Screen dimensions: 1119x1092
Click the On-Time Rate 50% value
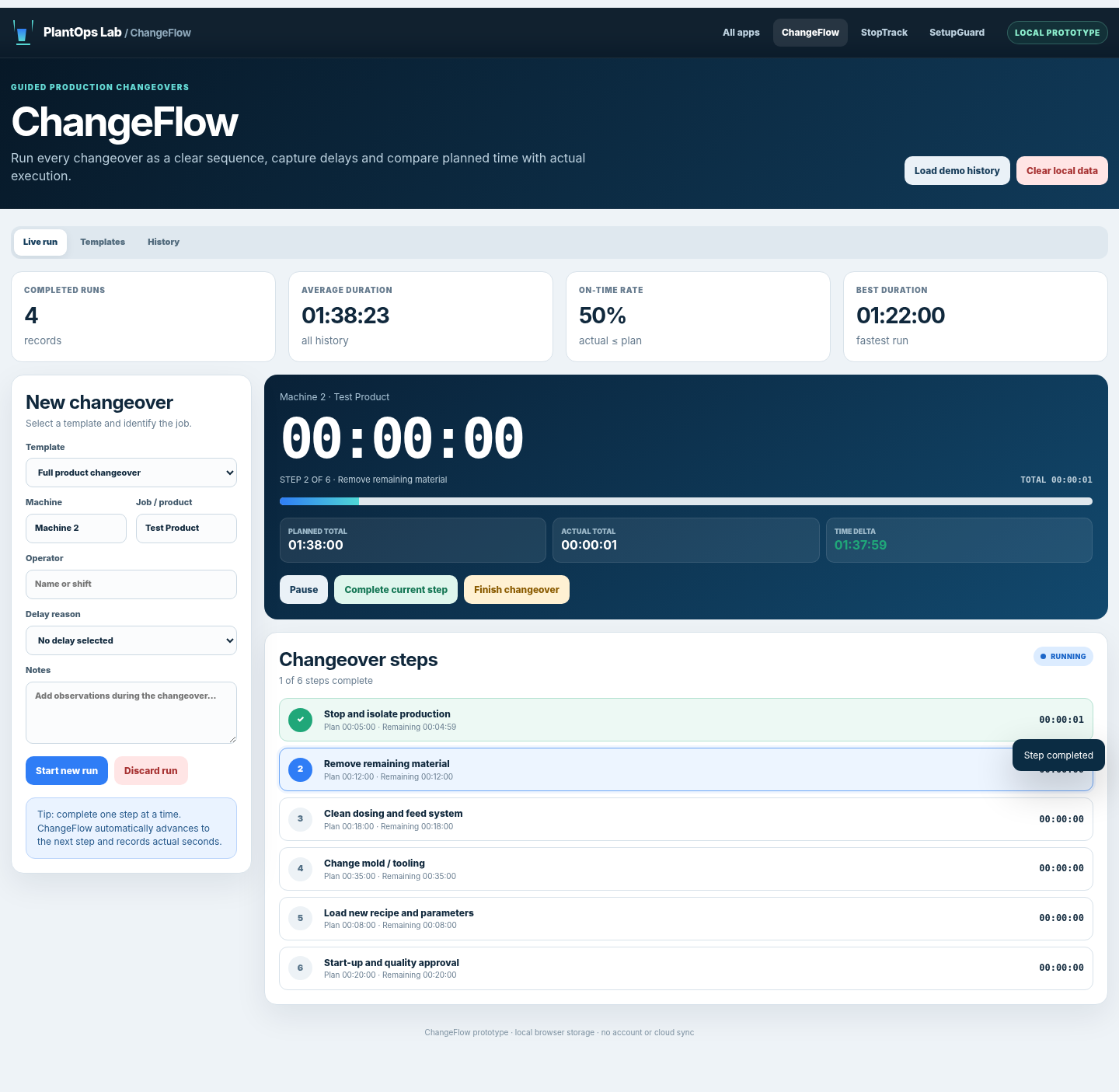click(602, 316)
